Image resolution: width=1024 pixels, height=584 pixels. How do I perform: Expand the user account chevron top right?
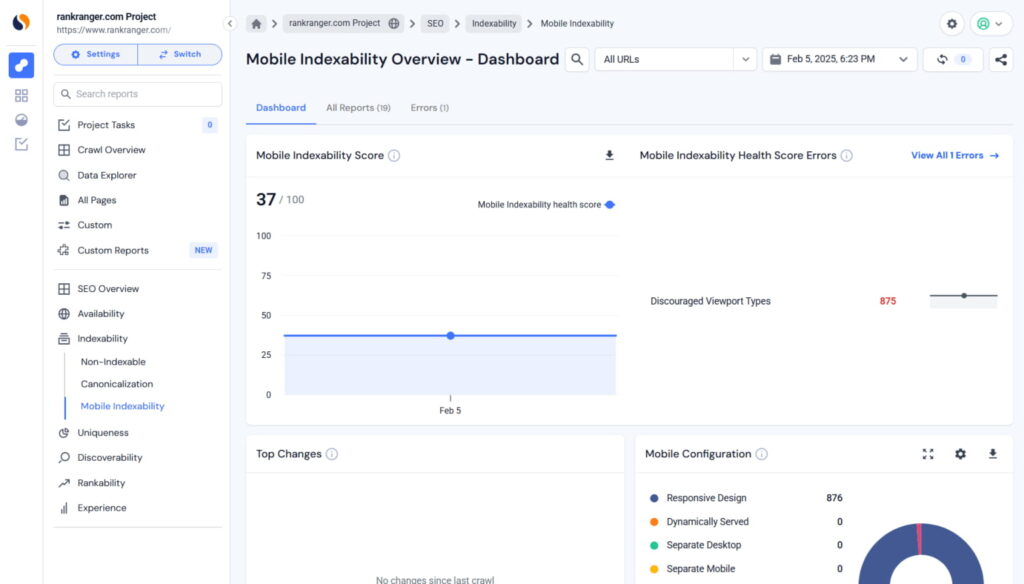[996, 23]
